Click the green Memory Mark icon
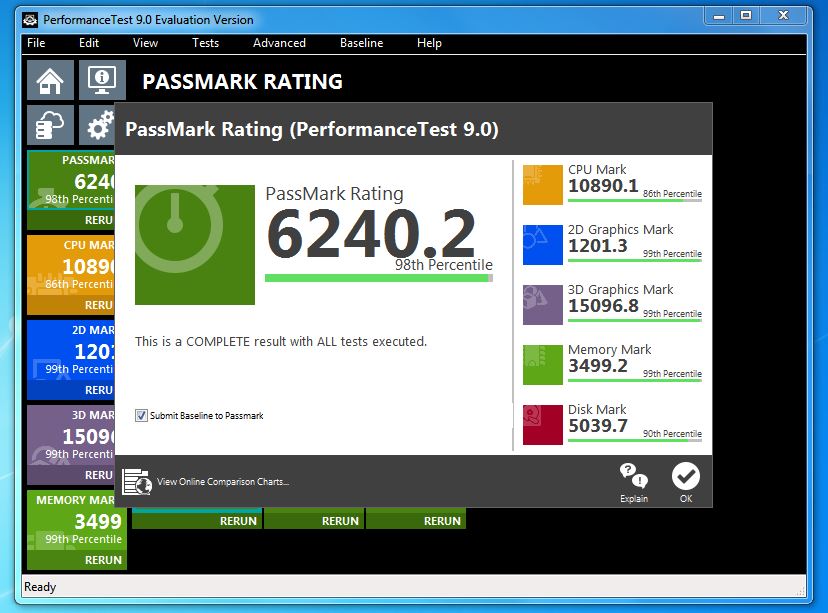This screenshot has height=613, width=828. tap(542, 364)
